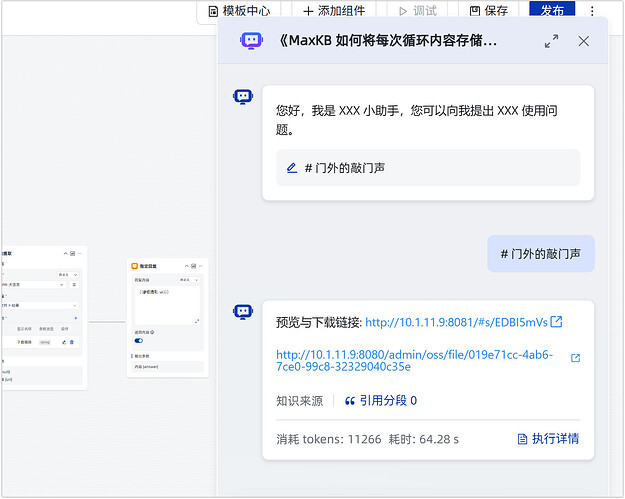Publish the application with 发布
The image size is (625, 499).
tap(552, 10)
